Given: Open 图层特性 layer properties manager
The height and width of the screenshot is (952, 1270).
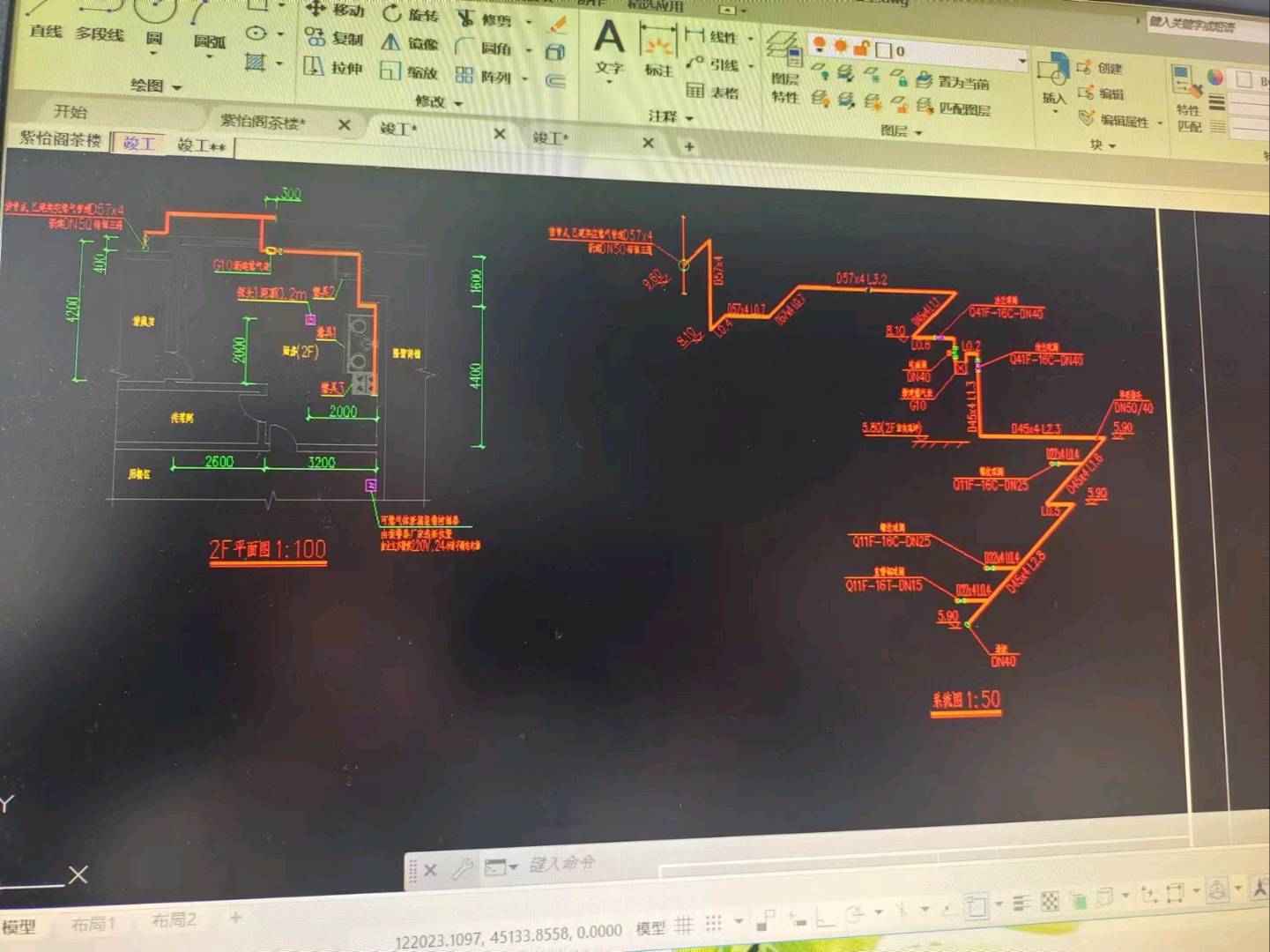Looking at the screenshot, I should 784,67.
